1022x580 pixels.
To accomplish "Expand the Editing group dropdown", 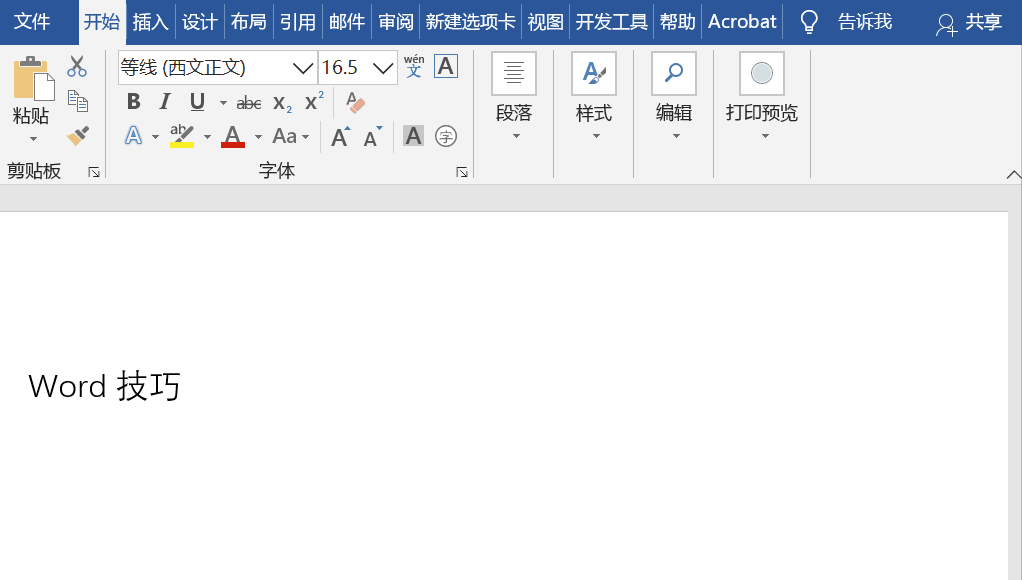I will (x=676, y=136).
